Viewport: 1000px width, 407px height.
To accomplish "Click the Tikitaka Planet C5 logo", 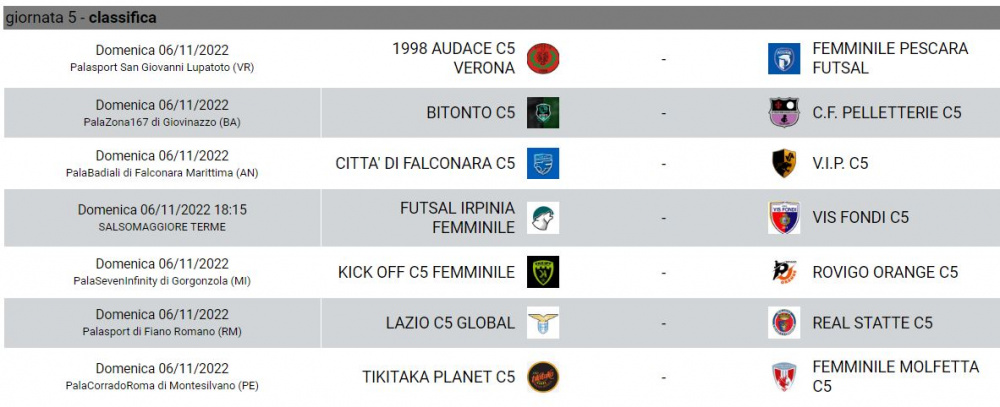I will point(543,376).
